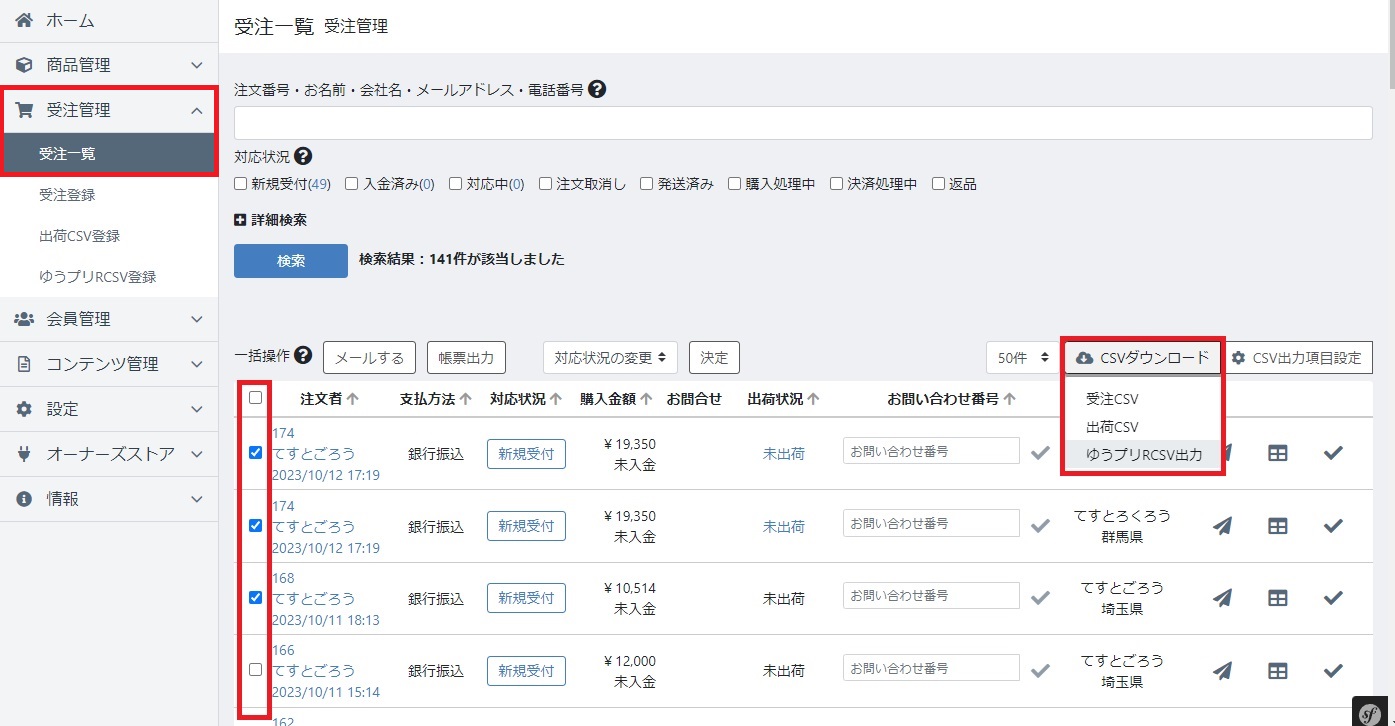Click the checkmark icon at end of order 166 row
The height and width of the screenshot is (726, 1395).
pyautogui.click(x=1333, y=670)
